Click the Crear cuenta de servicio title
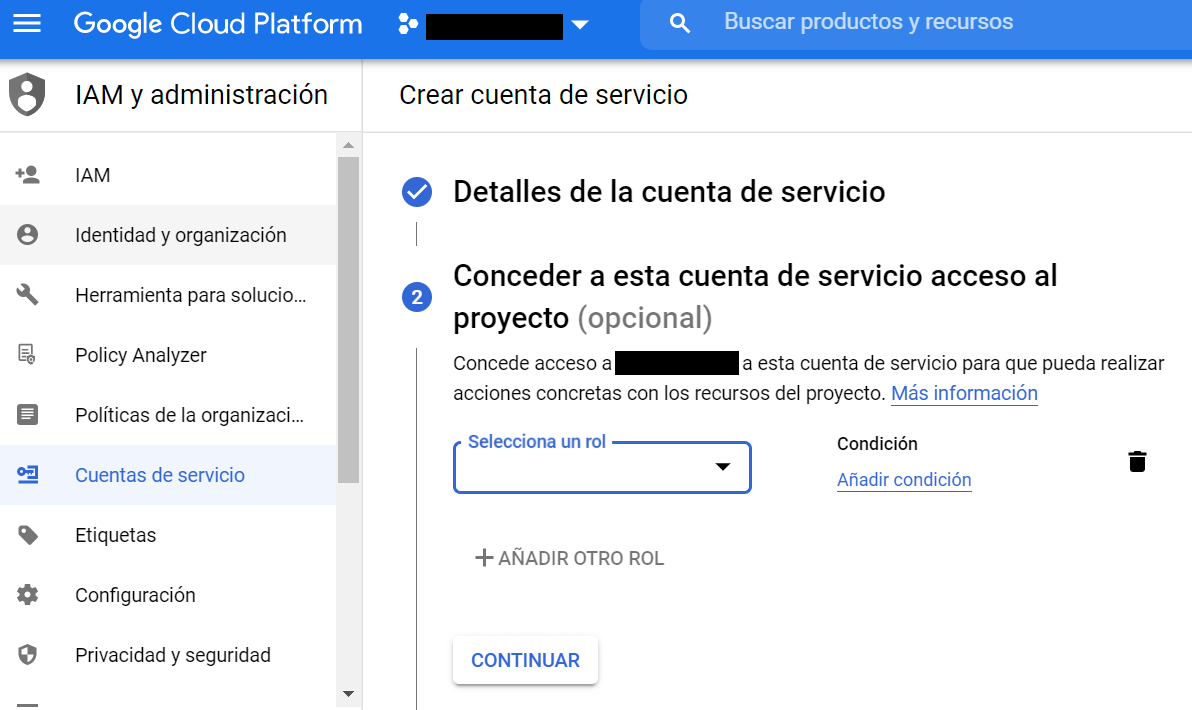This screenshot has width=1192, height=710. (x=544, y=95)
